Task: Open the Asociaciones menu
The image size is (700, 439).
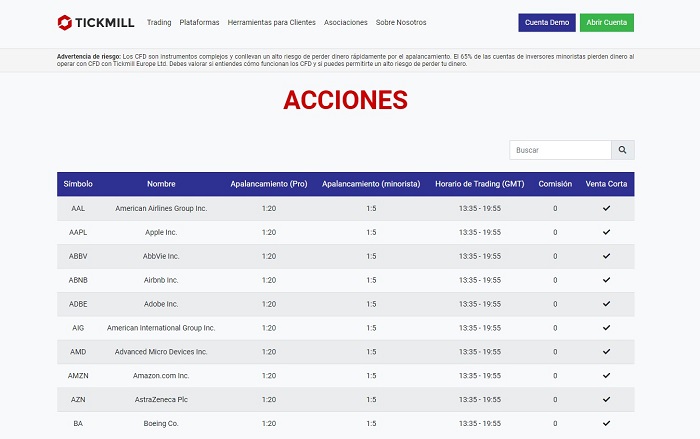Action: click(346, 22)
